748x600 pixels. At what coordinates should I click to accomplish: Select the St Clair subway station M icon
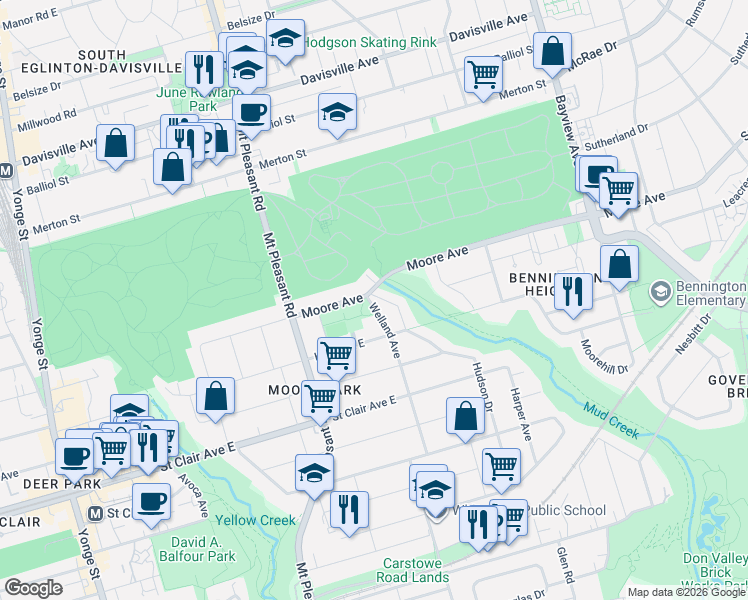point(96,514)
